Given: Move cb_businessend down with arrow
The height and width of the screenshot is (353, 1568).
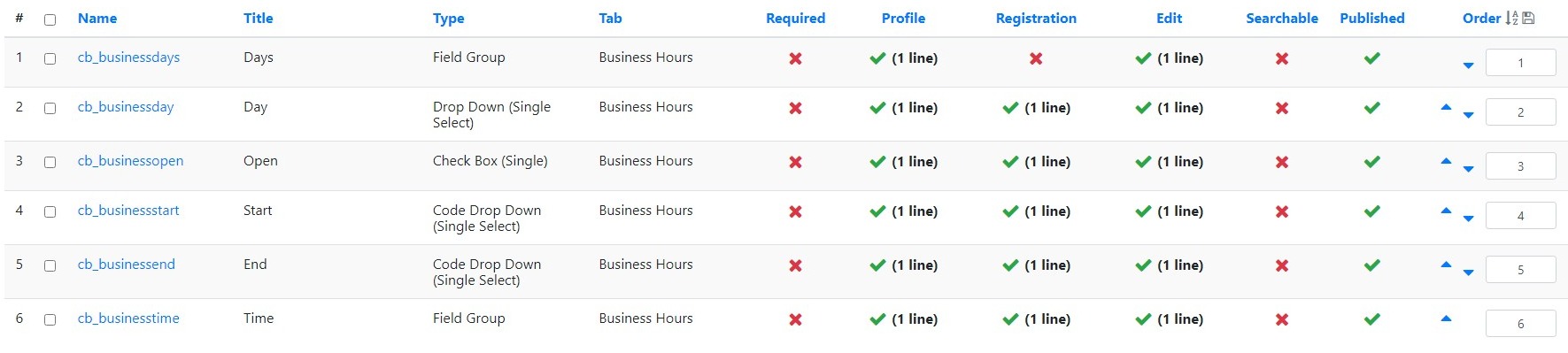Looking at the screenshot, I should (x=1468, y=272).
